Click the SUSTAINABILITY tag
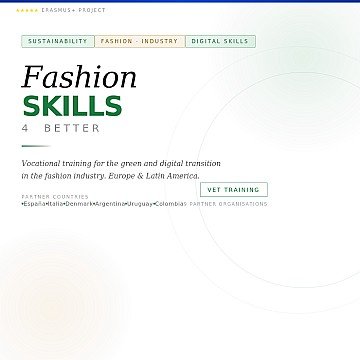This screenshot has height=360, width=360. 58,41
